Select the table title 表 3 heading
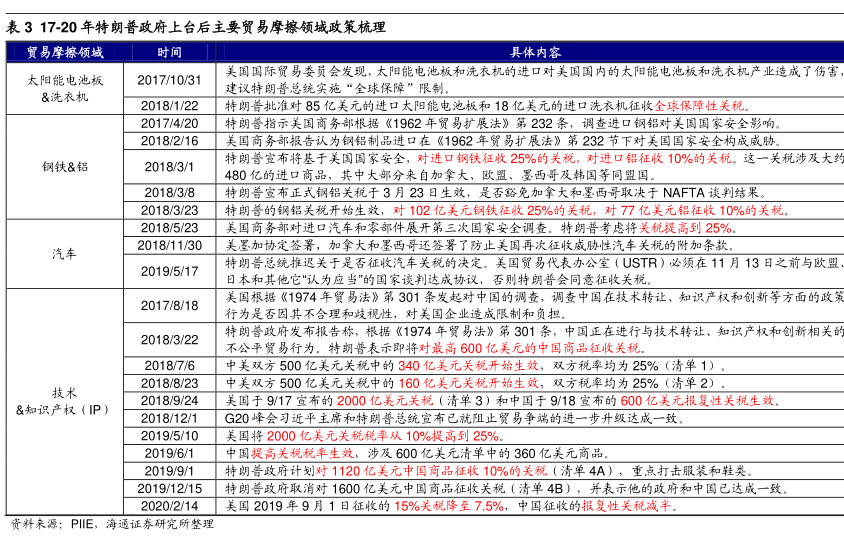844x548 pixels. click(x=196, y=27)
